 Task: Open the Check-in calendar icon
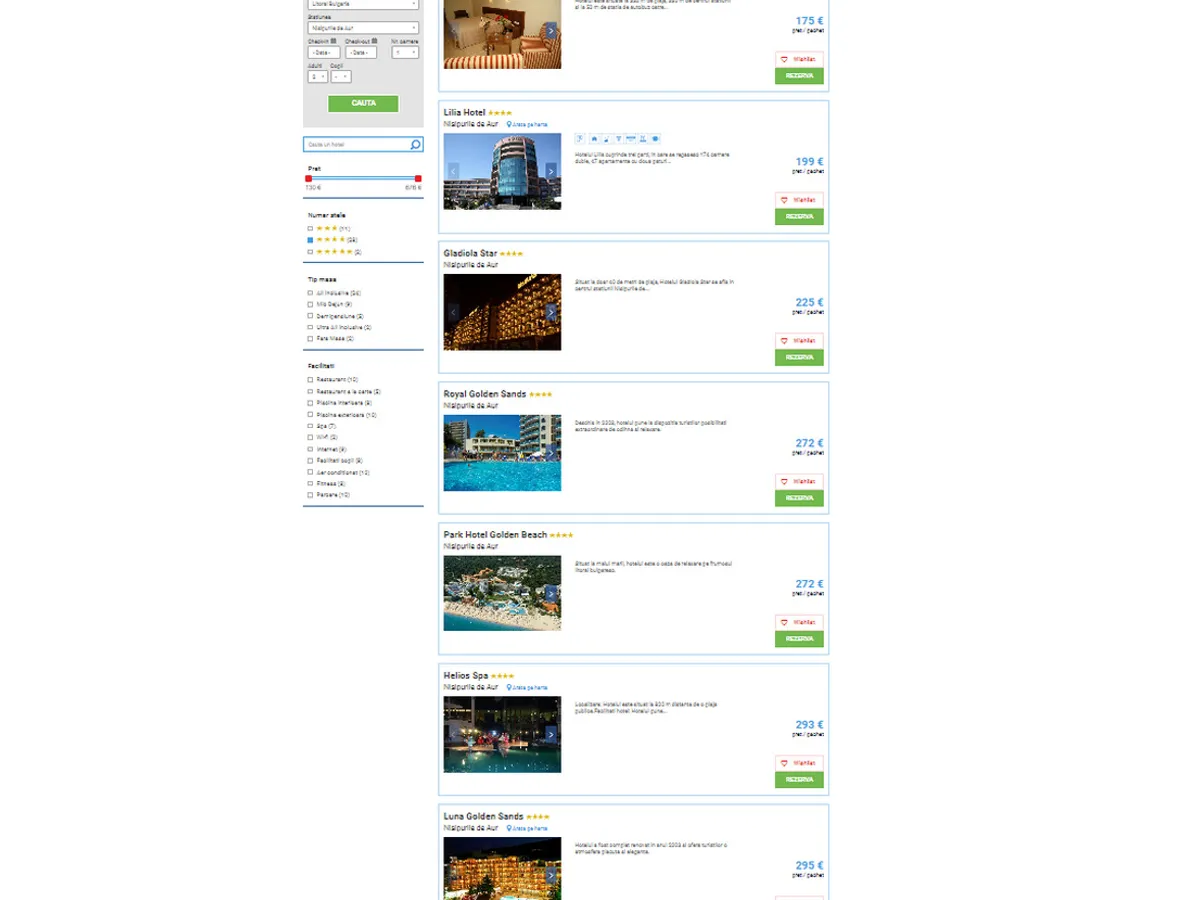[x=333, y=41]
